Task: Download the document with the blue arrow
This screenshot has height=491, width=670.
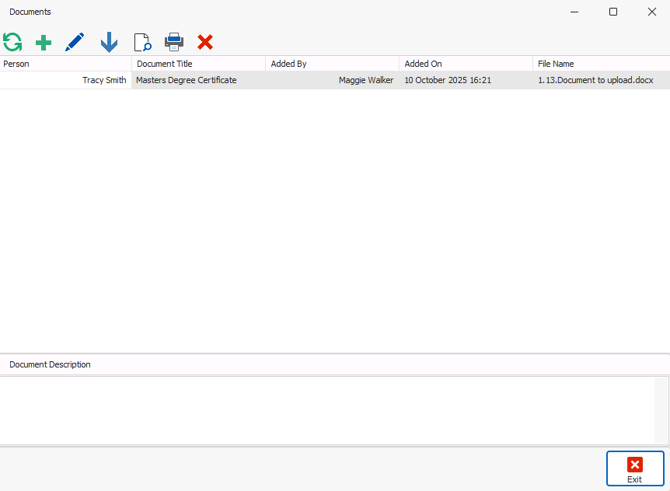Action: pos(109,42)
